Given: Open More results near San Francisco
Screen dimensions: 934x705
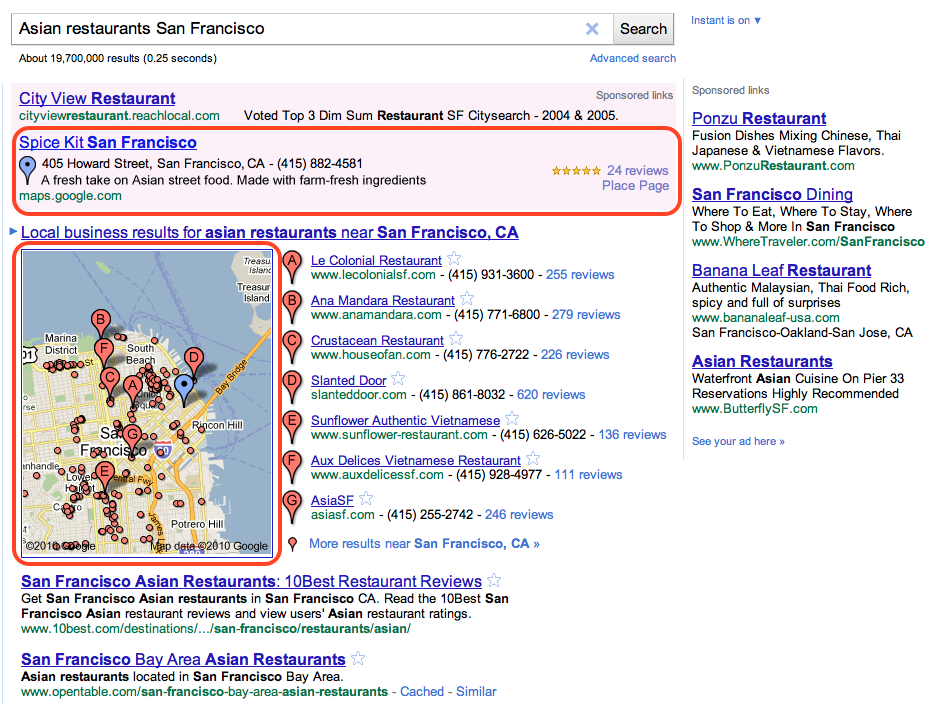Looking at the screenshot, I should click(424, 544).
